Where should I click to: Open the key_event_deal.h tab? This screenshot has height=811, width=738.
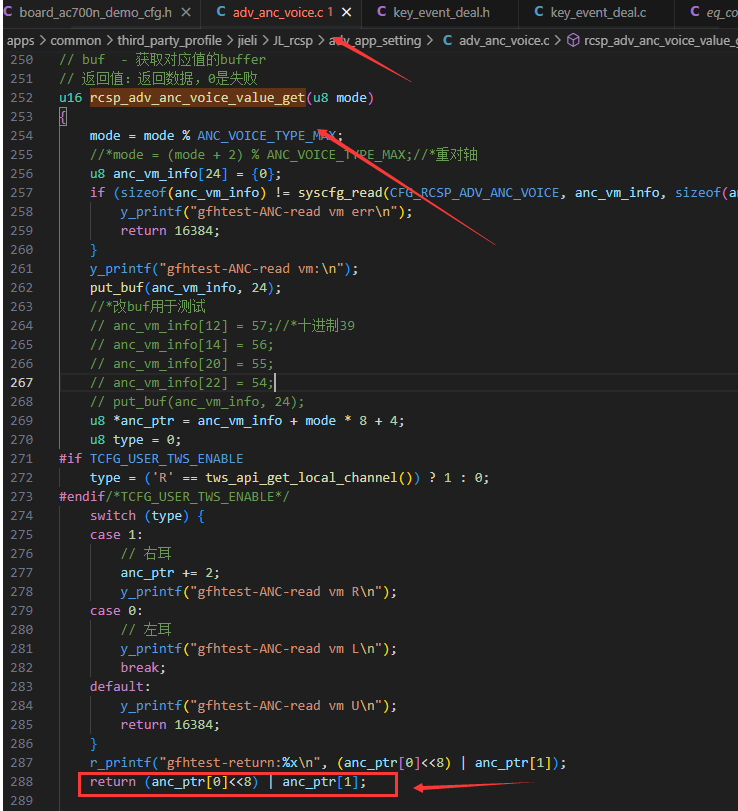[x=441, y=12]
